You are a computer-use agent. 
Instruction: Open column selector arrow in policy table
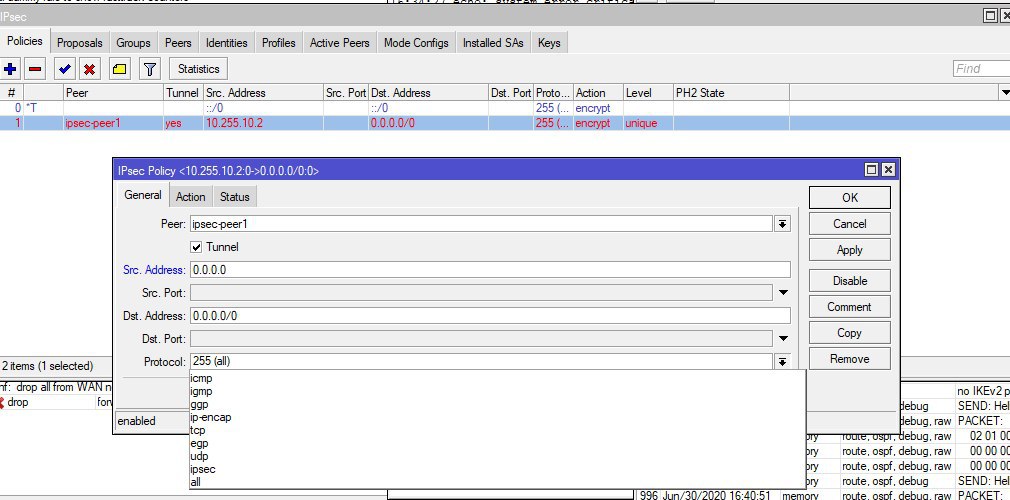[x=1004, y=93]
